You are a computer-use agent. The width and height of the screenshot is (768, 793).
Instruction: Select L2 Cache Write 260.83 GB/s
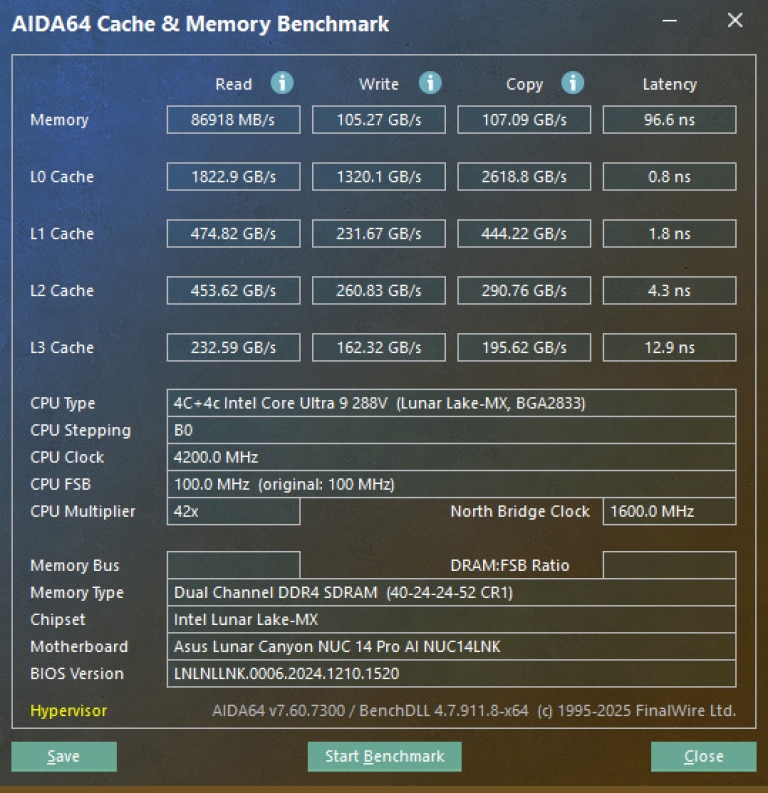pos(379,290)
